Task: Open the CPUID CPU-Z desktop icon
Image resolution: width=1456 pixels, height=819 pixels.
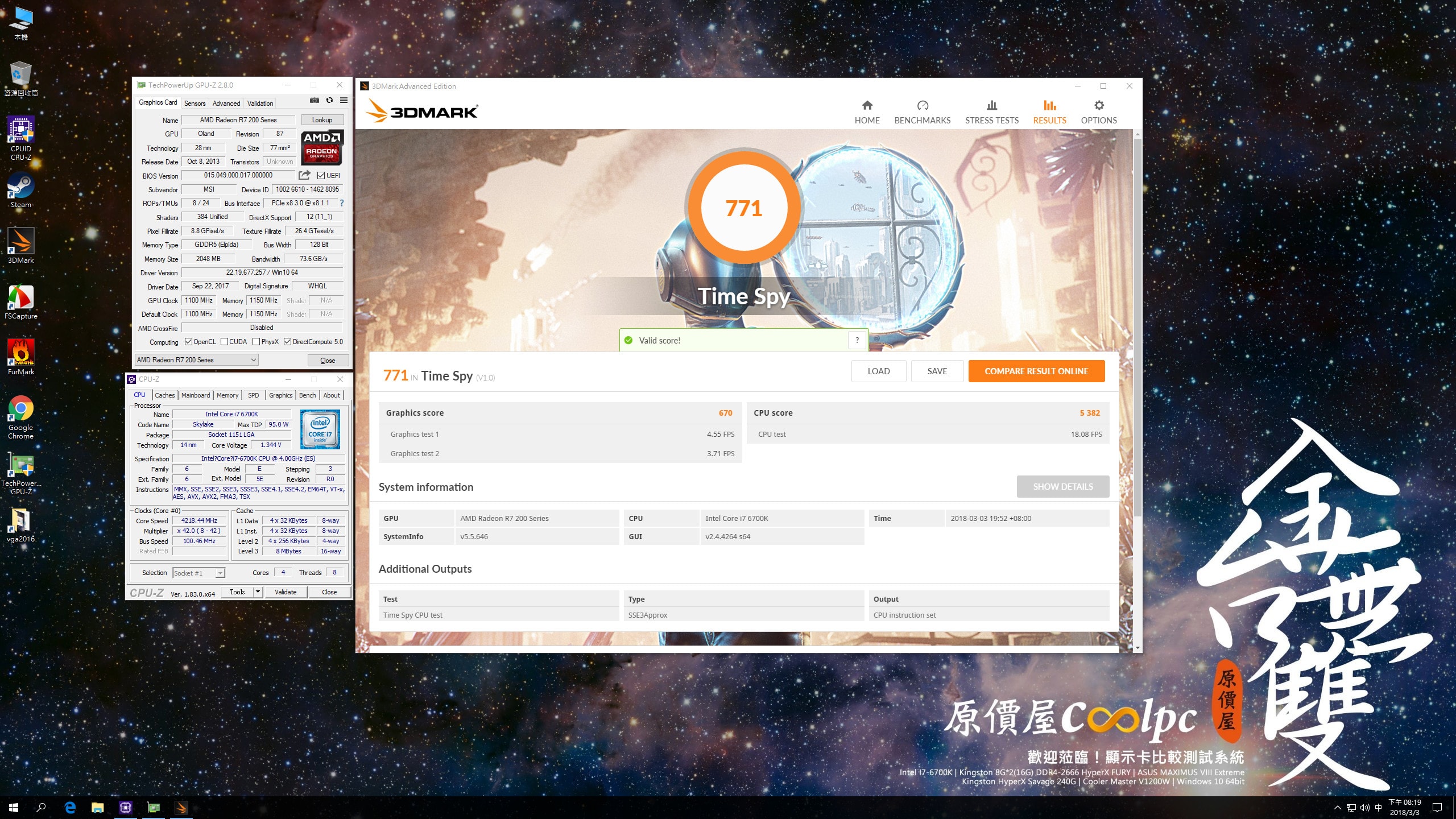Action: pos(21,138)
